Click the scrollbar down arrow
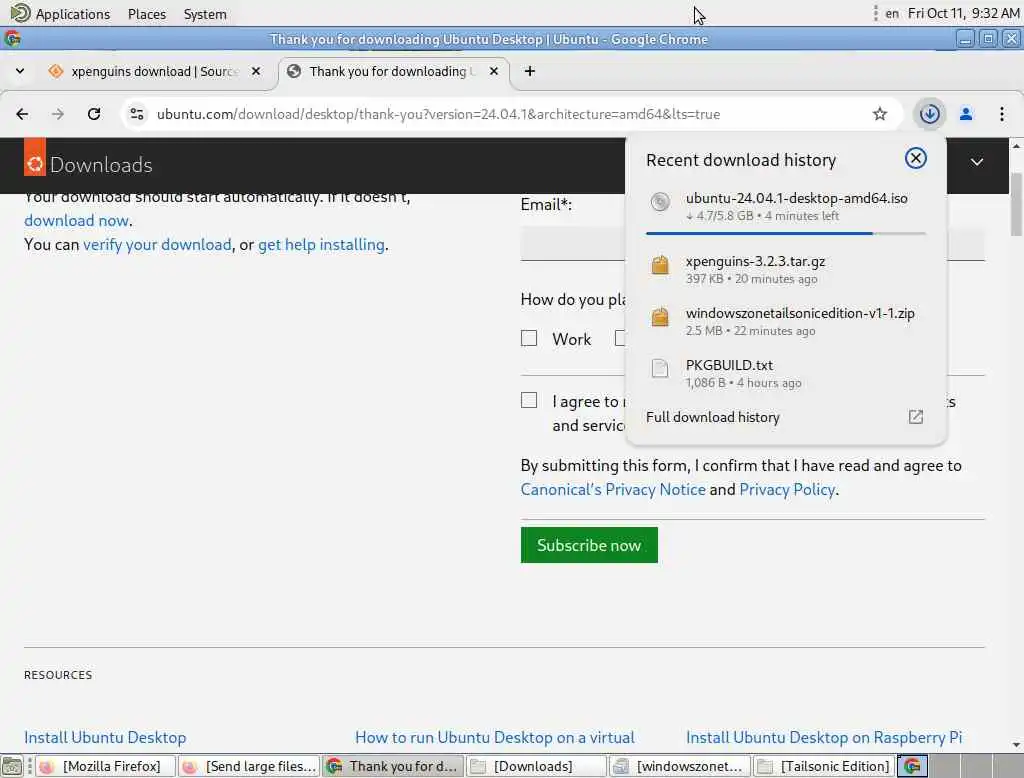The height and width of the screenshot is (778, 1024). click(1016, 745)
